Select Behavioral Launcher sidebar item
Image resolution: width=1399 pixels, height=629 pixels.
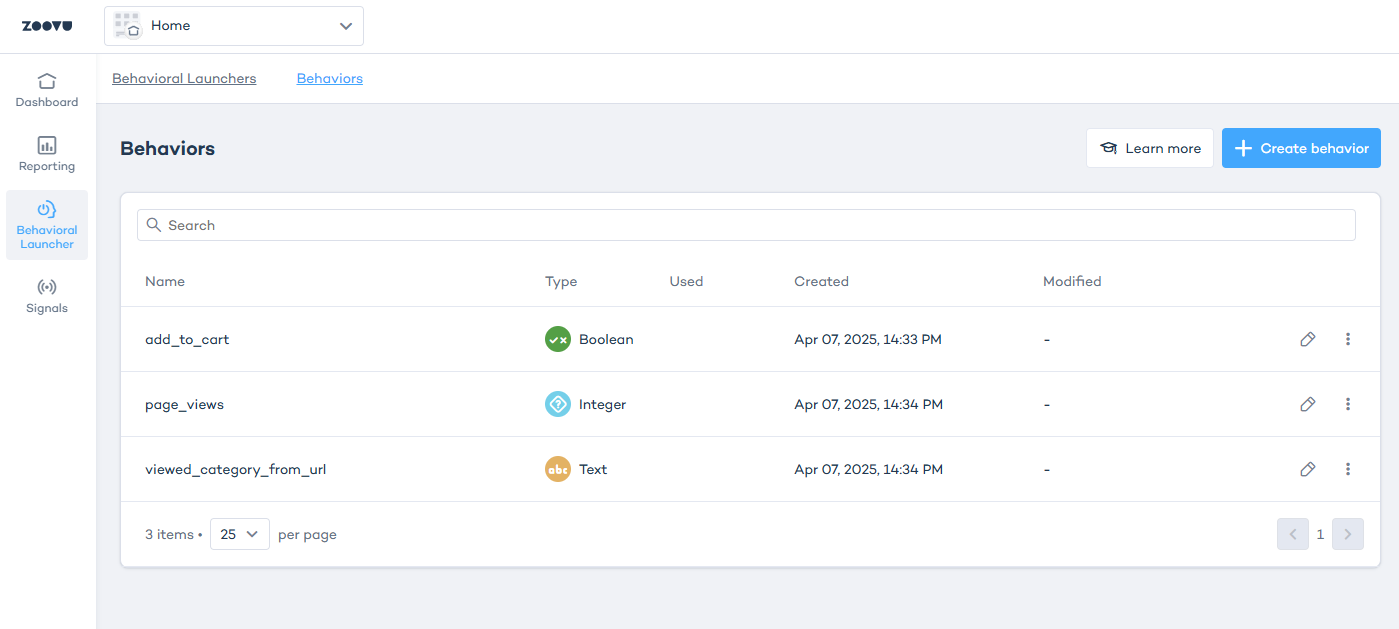(47, 225)
